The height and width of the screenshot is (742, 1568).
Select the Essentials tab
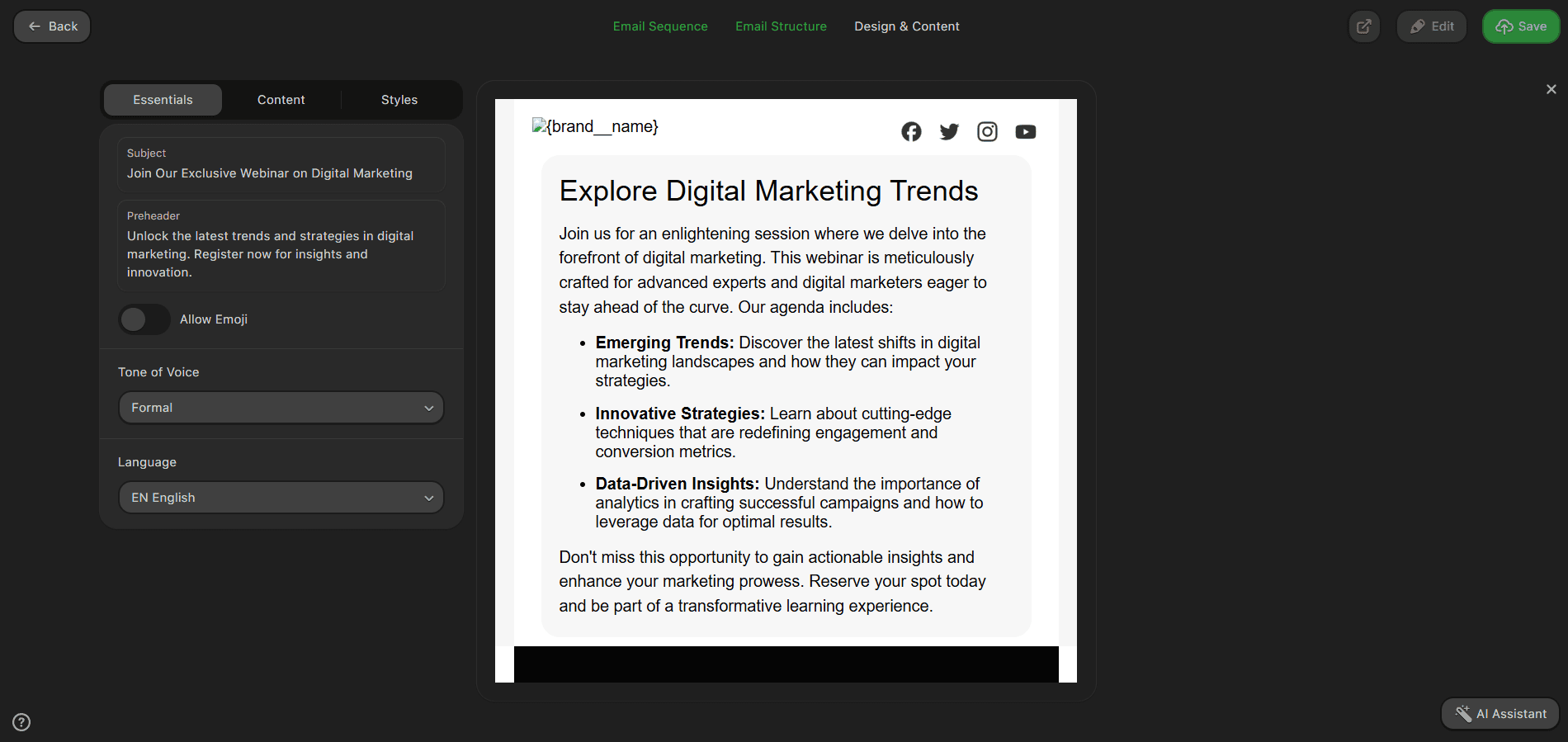(163, 100)
